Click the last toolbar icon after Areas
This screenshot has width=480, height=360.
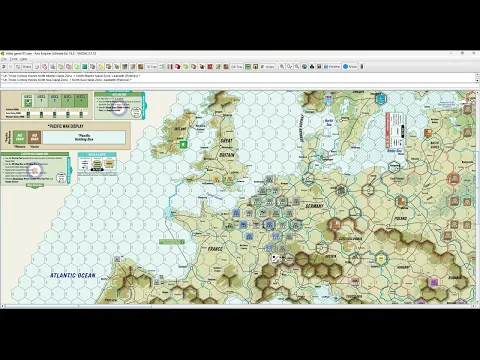[362, 67]
